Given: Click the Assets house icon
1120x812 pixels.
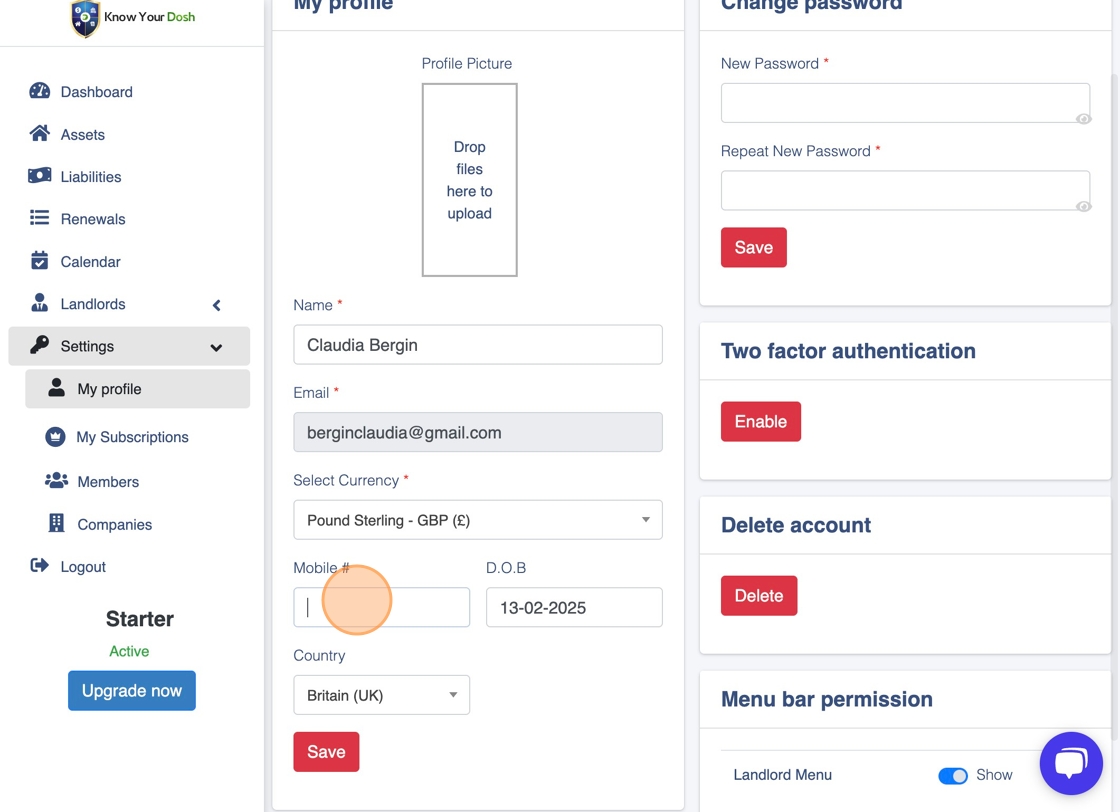Looking at the screenshot, I should pyautogui.click(x=40, y=133).
